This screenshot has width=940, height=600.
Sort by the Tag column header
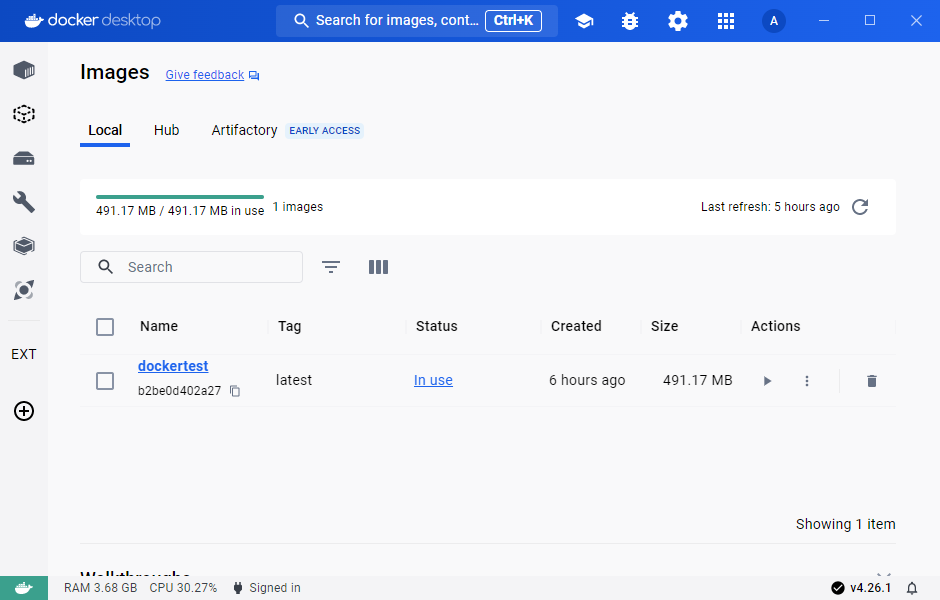(290, 326)
